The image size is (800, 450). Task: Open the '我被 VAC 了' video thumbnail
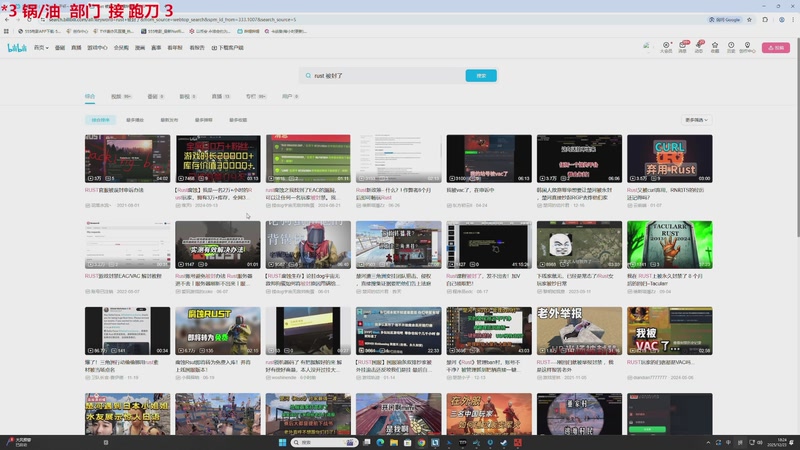coord(669,331)
